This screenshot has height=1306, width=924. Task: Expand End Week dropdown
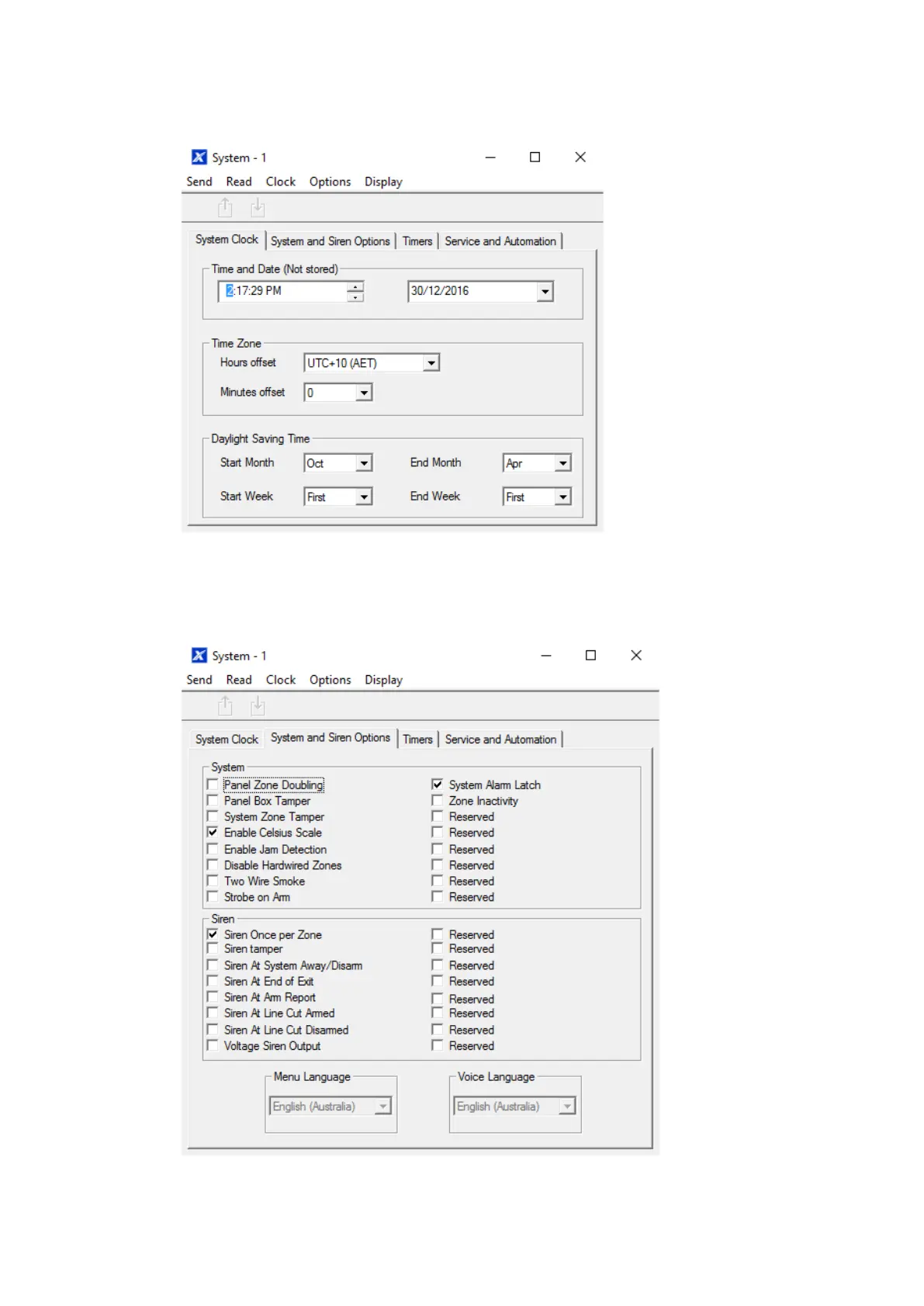563,497
